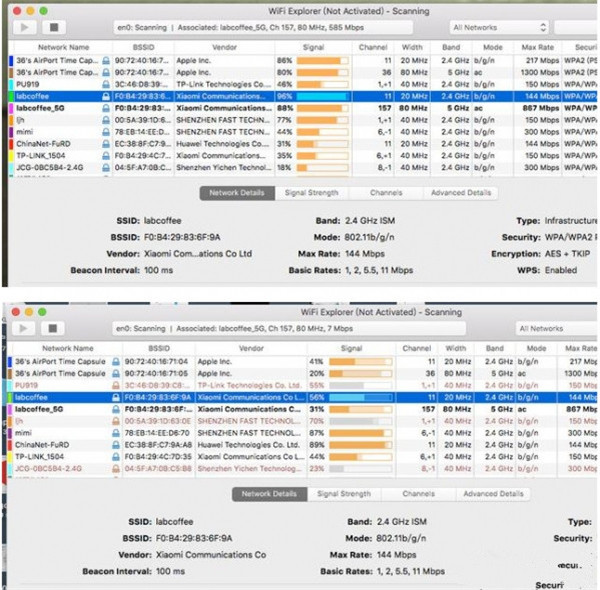The width and height of the screenshot is (600, 590).
Task: Select mimi network in upper window
Action: coord(302,132)
